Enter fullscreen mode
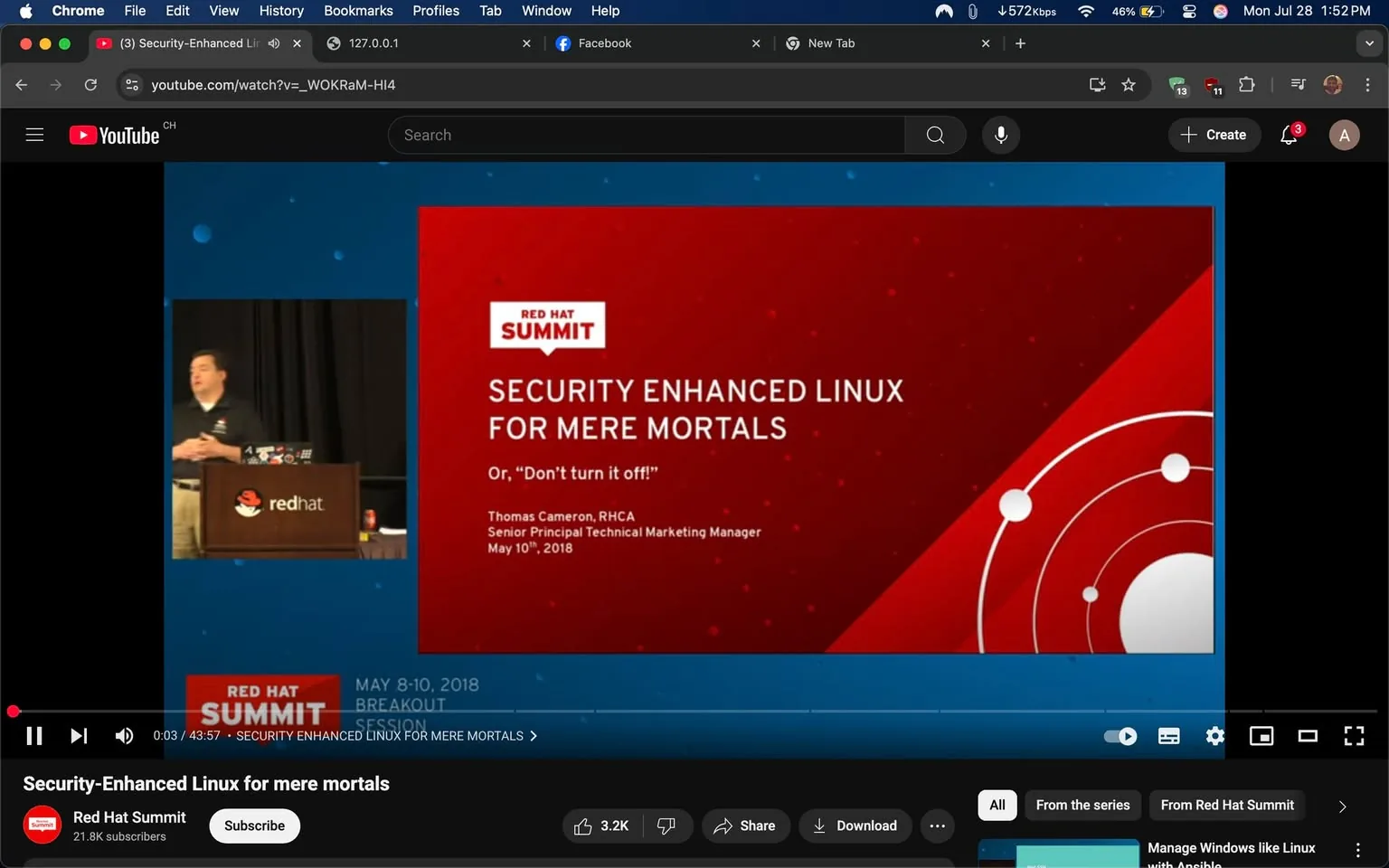Screen dimensions: 1389x868 [1354, 735]
